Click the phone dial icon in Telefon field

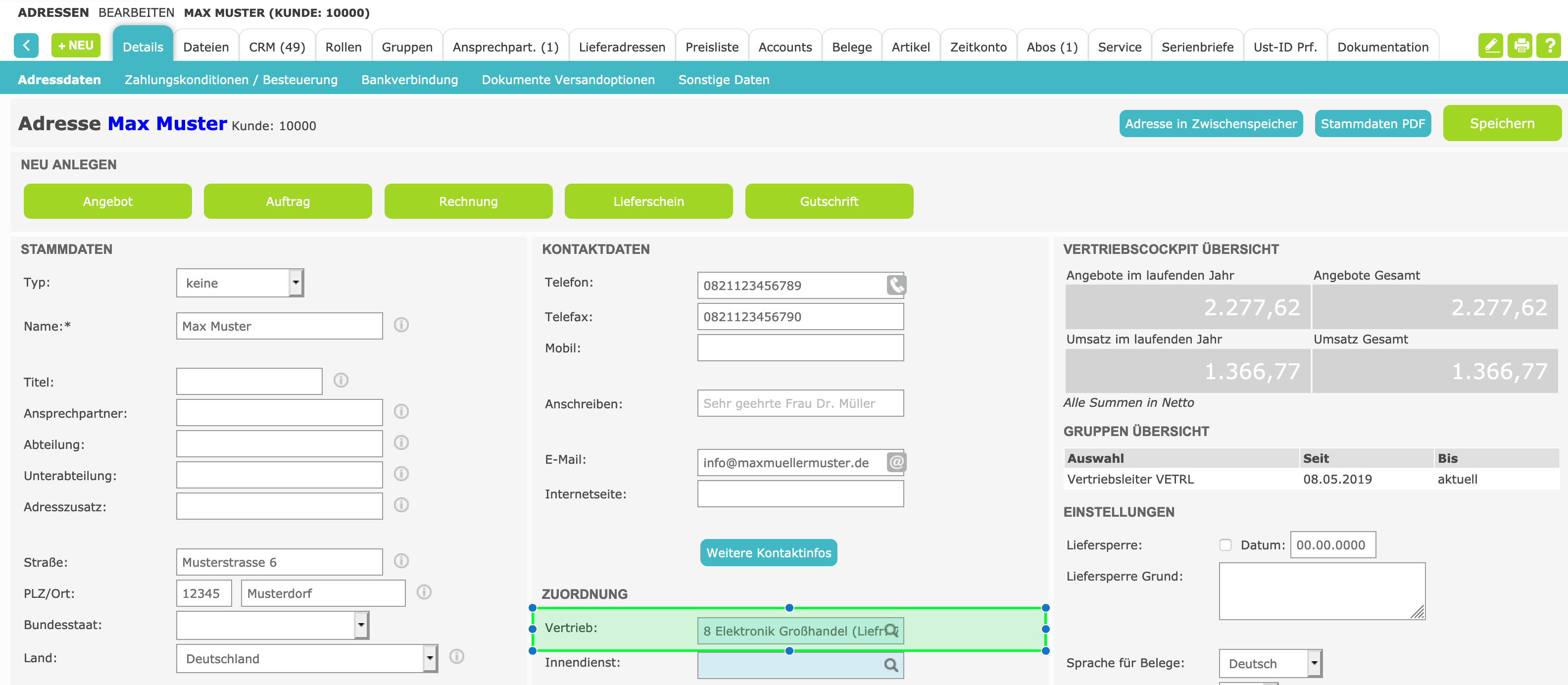coord(896,285)
